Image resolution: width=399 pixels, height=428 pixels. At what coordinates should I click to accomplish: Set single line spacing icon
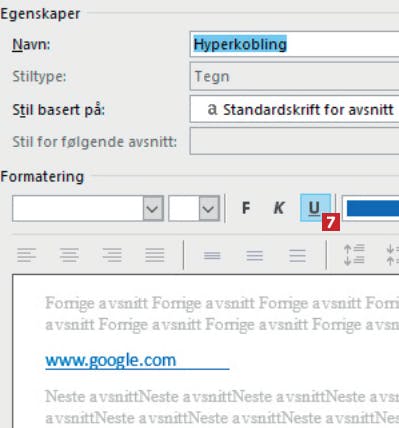pos(212,256)
